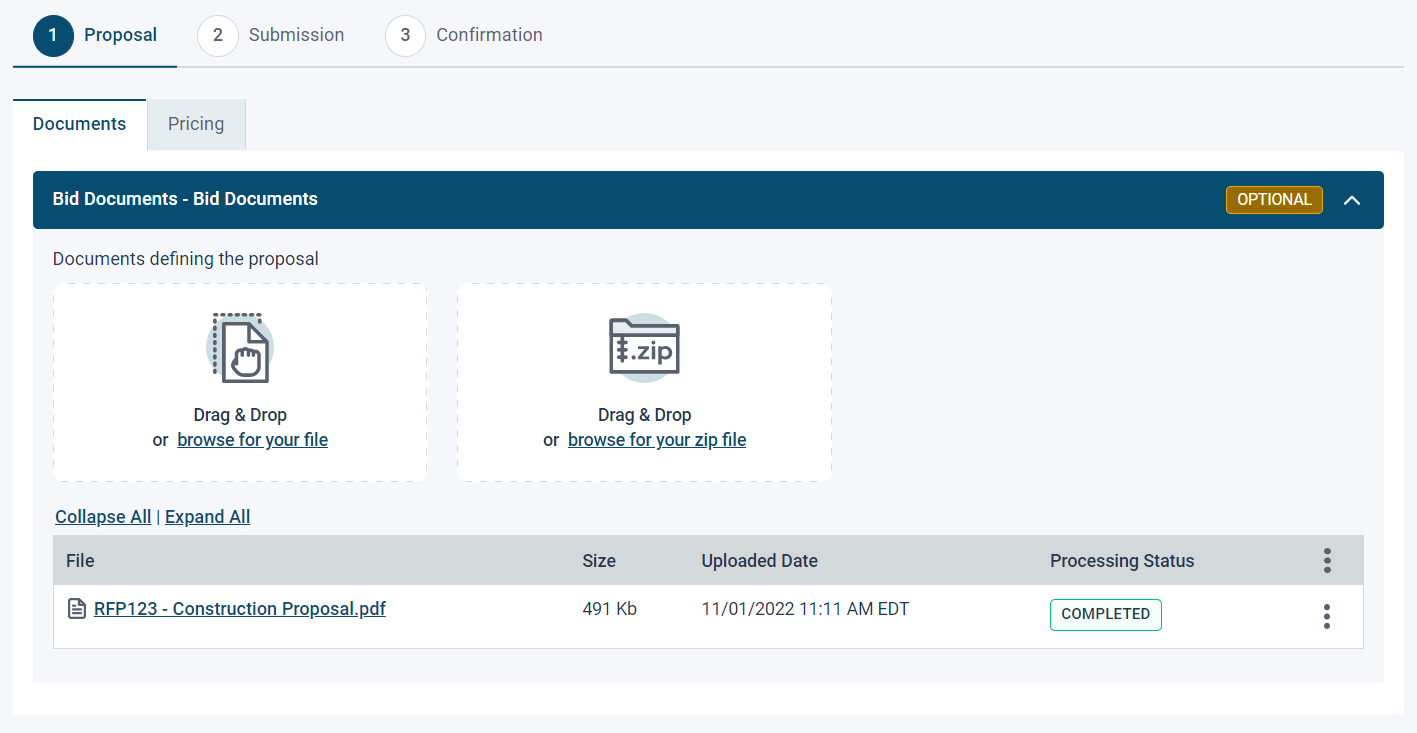
Task: Click the step 2 Submission circle icon
Action: pos(218,35)
